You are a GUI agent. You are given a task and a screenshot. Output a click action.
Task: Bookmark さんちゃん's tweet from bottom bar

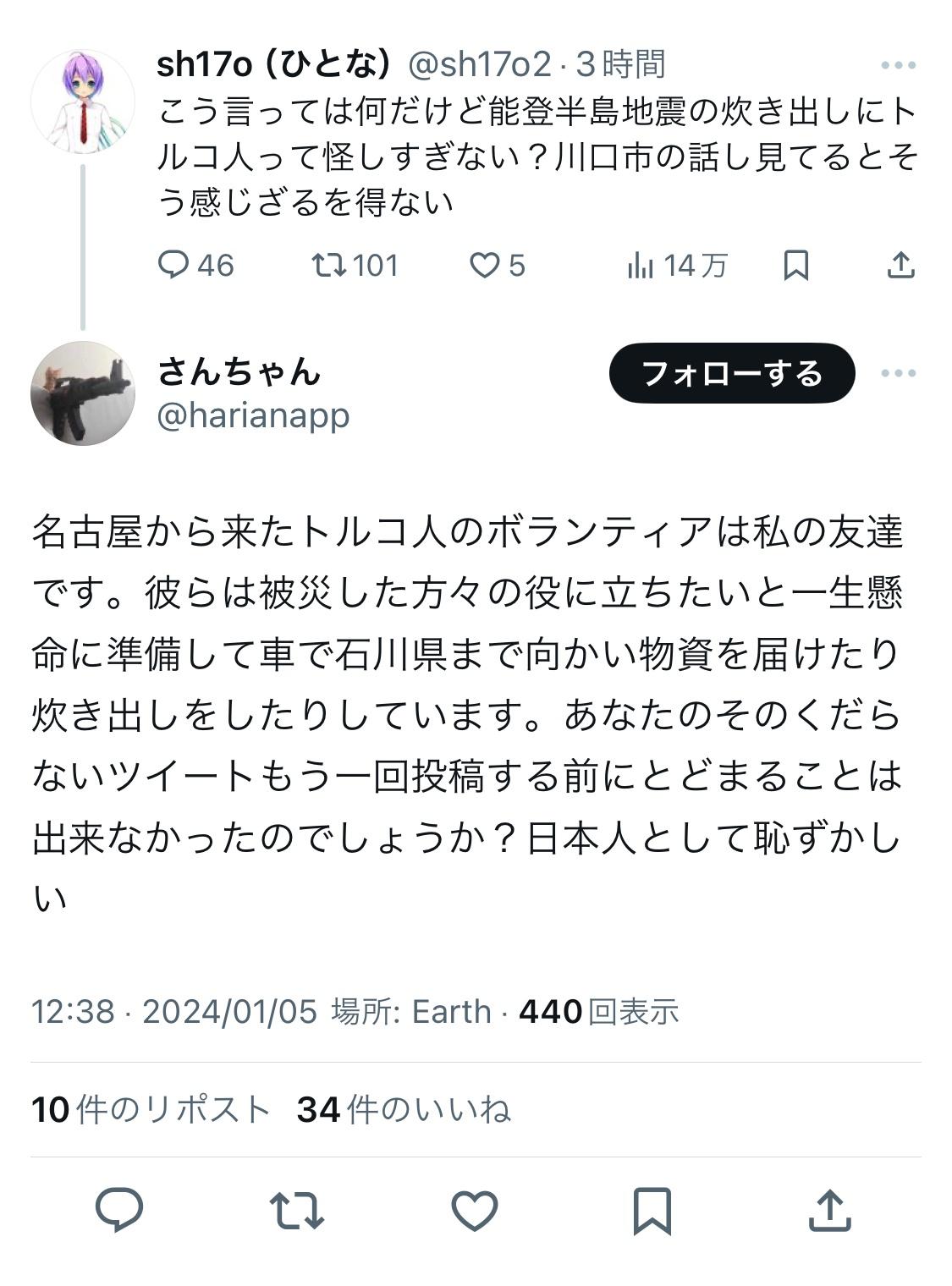(652, 1210)
